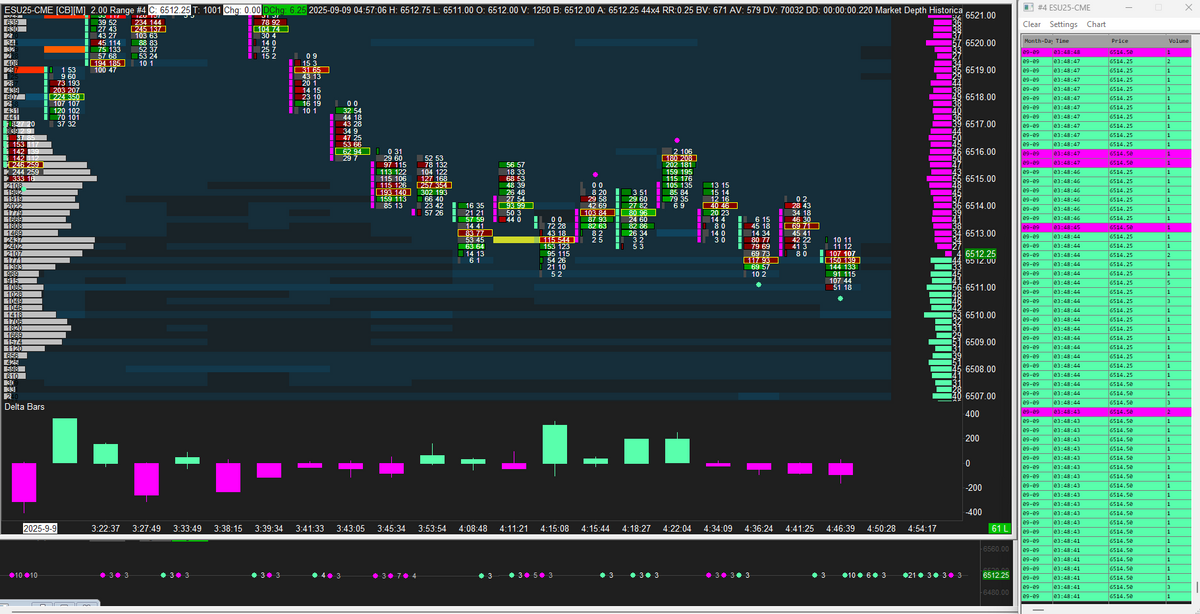This screenshot has height=614, width=1200.
Task: Sort by the Price column header
Action: (x=1119, y=41)
